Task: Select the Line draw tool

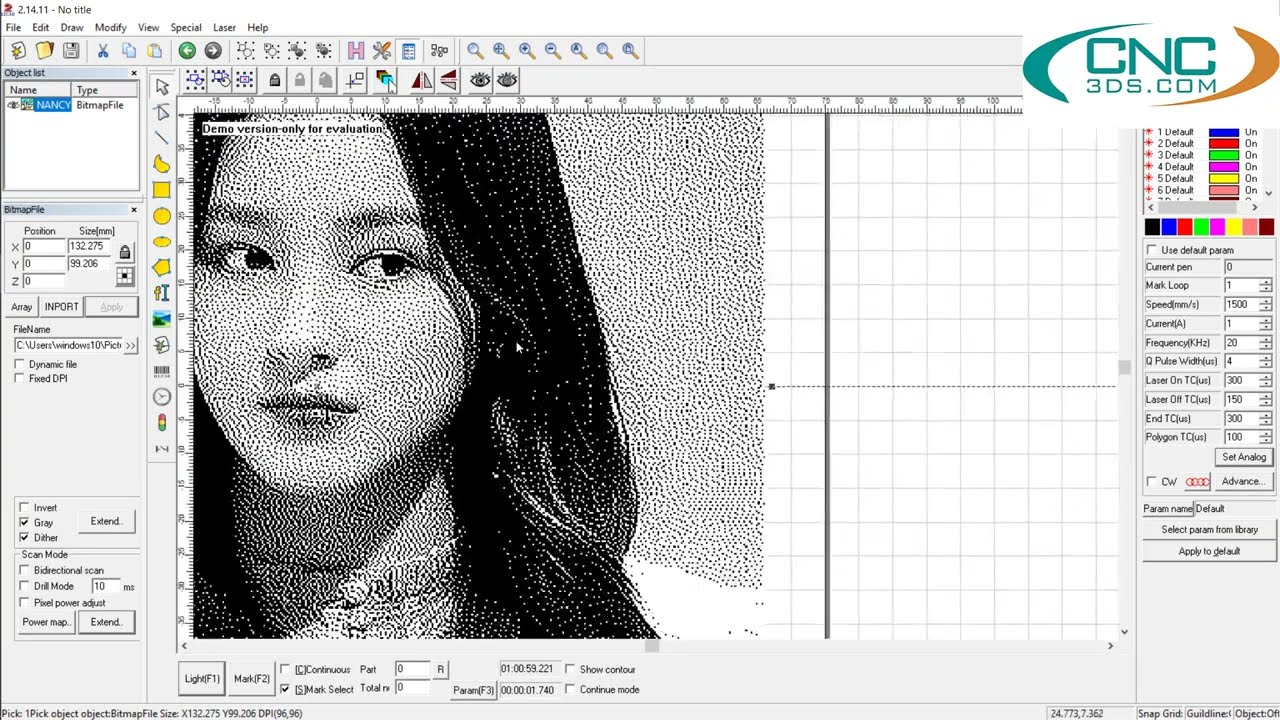Action: point(162,138)
